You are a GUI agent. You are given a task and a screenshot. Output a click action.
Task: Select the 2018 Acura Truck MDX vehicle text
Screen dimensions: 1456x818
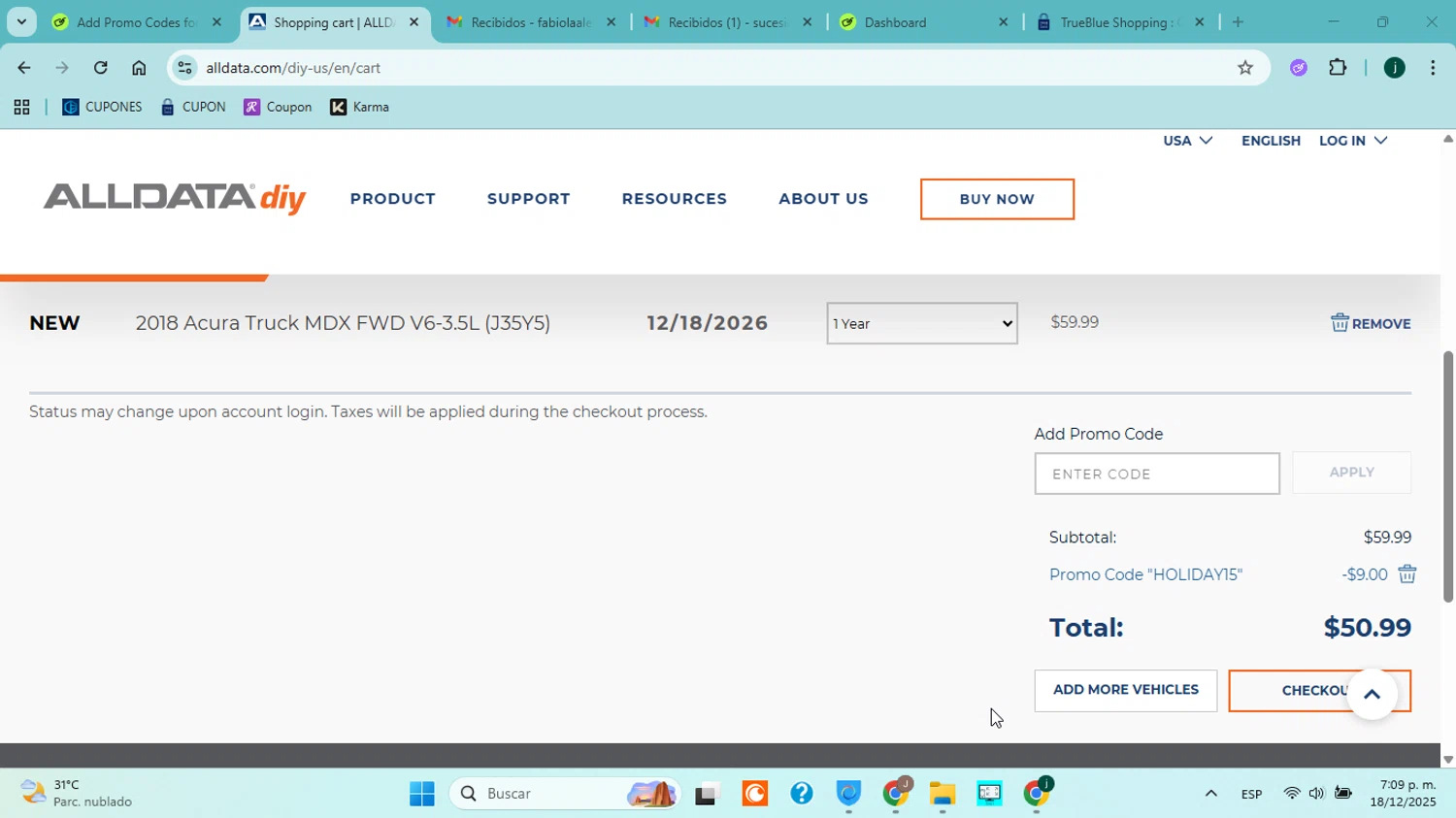click(x=343, y=323)
